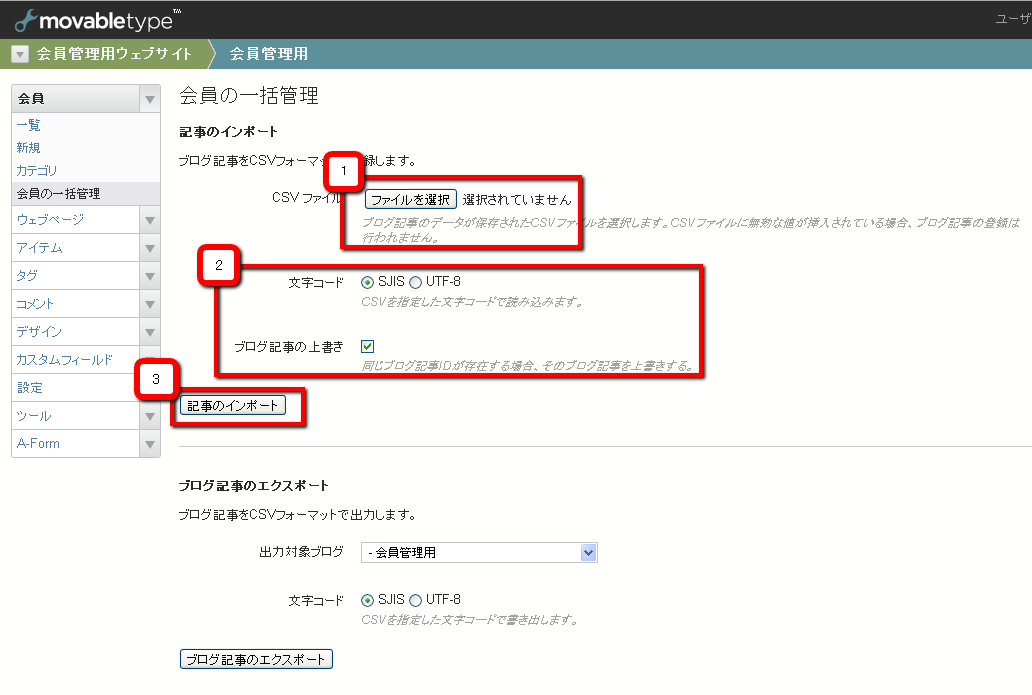
Task: Click the arrow beside タグ menu
Action: pyautogui.click(x=150, y=276)
